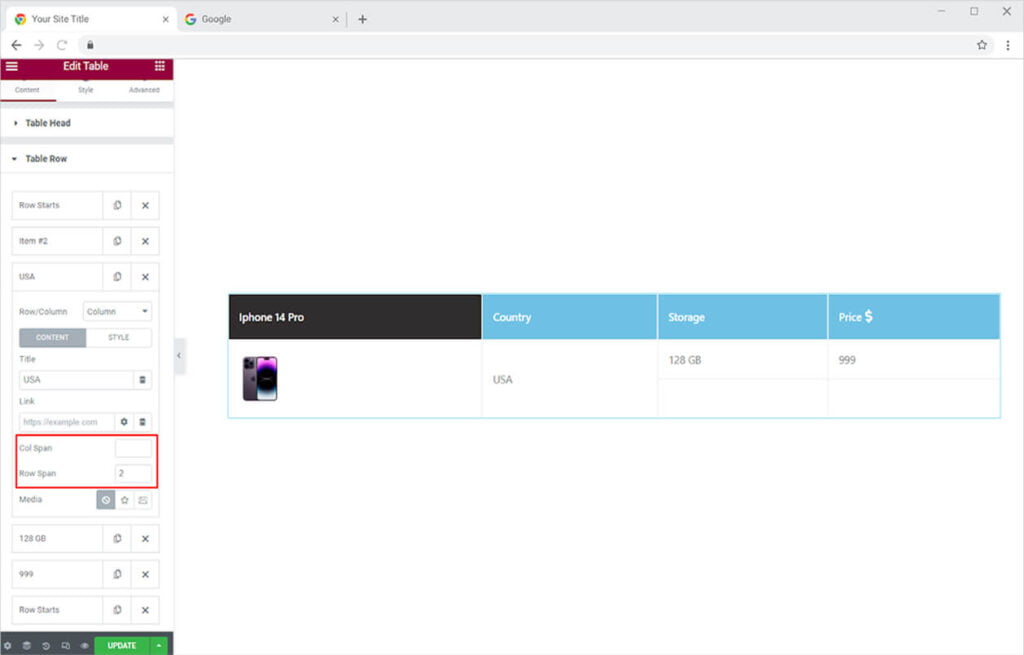Duplicate the USA table item

point(117,277)
